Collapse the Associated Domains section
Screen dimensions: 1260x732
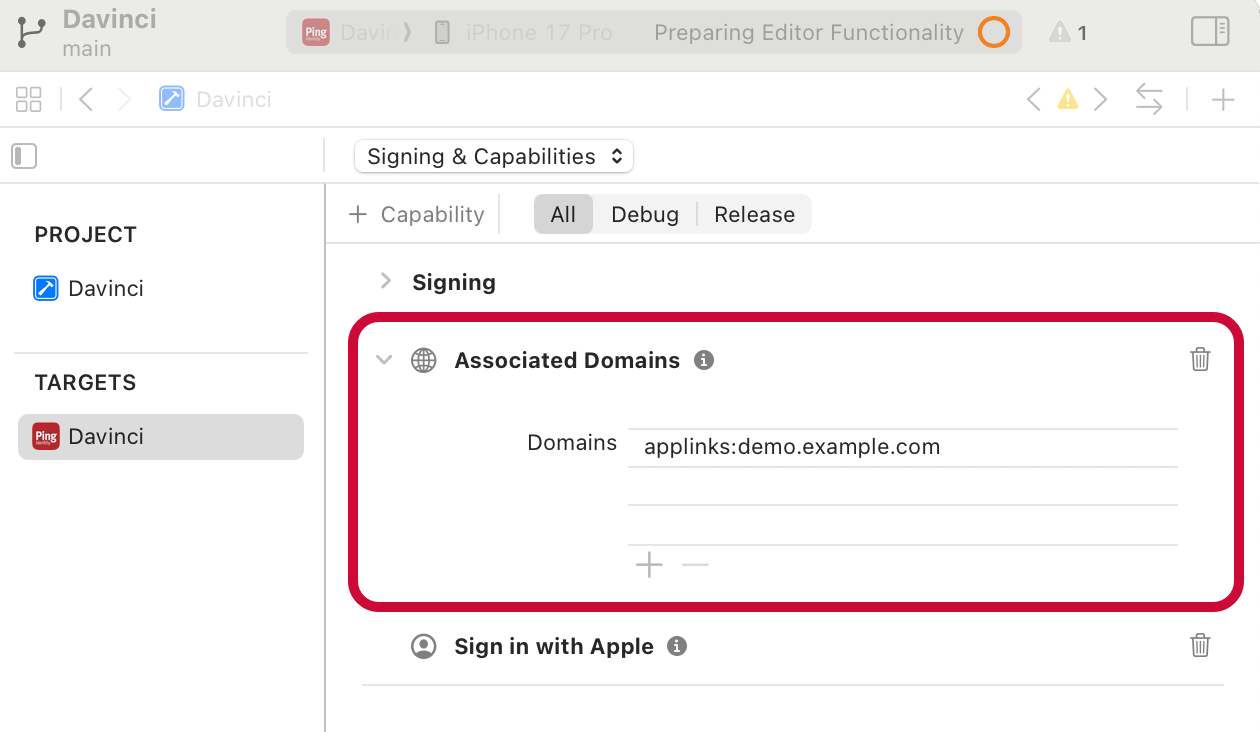pyautogui.click(x=384, y=360)
